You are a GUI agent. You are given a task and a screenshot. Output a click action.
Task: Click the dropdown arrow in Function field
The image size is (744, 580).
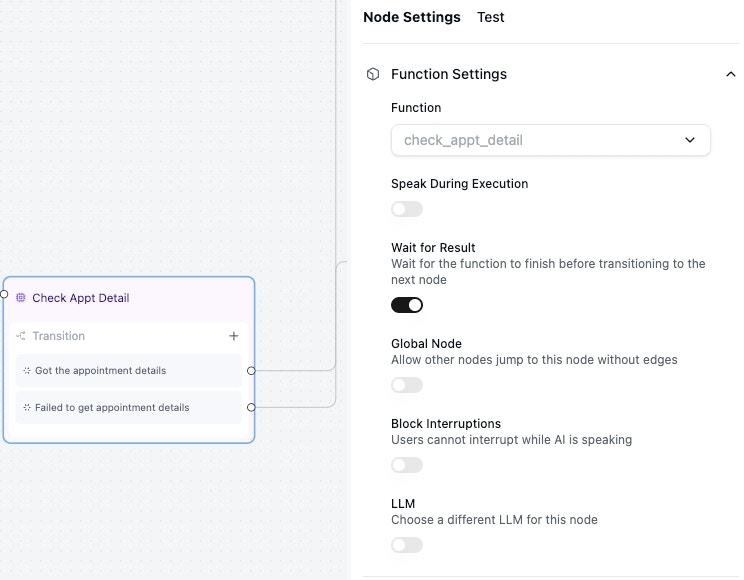click(690, 140)
